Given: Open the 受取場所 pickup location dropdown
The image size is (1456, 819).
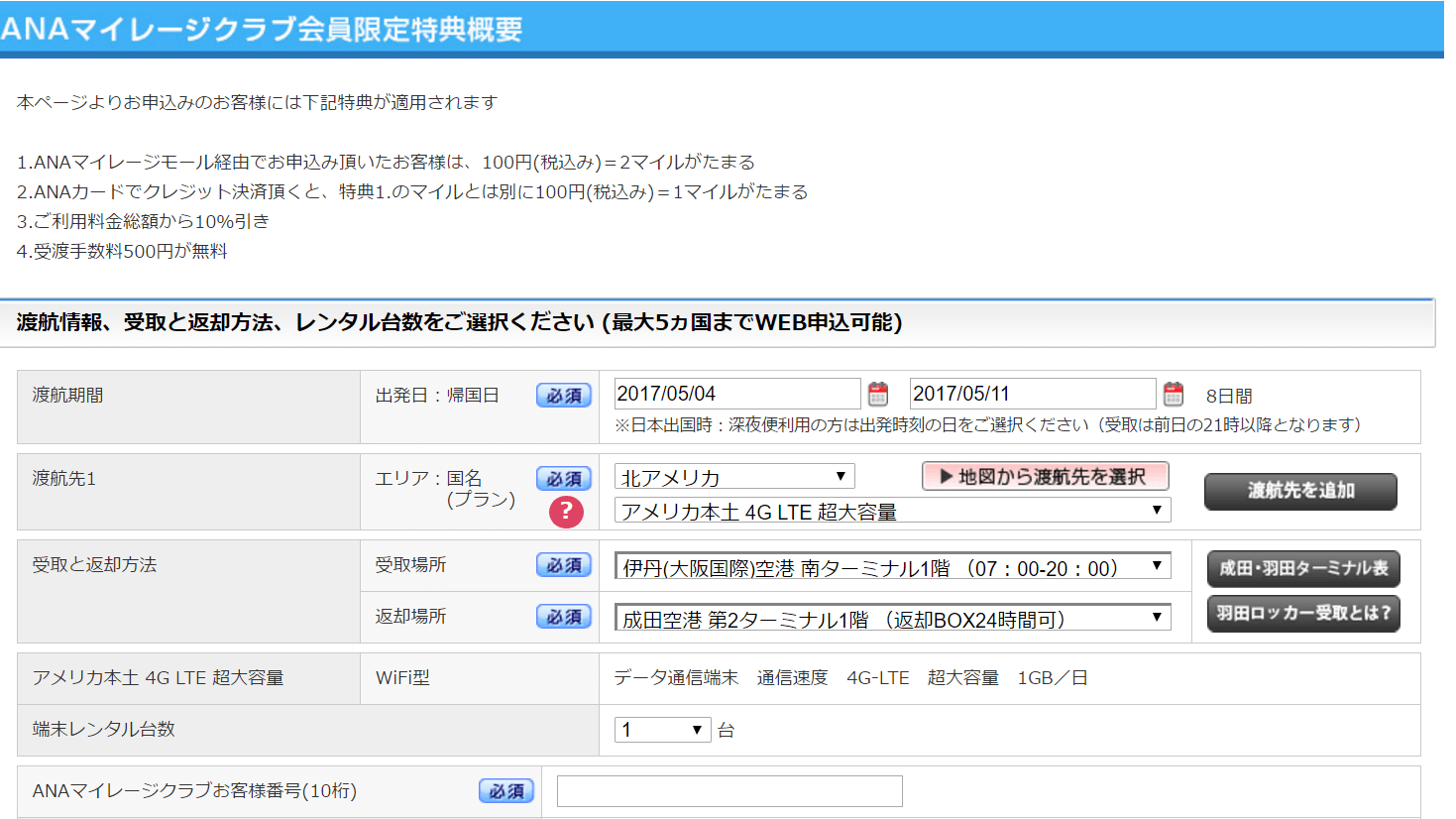Looking at the screenshot, I should [x=892, y=567].
